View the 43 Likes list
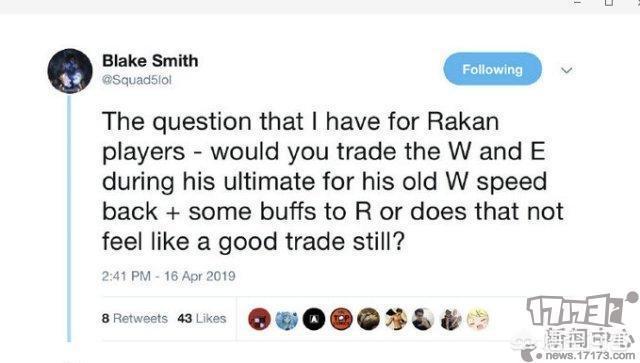This screenshot has height=363, width=640. tap(202, 318)
